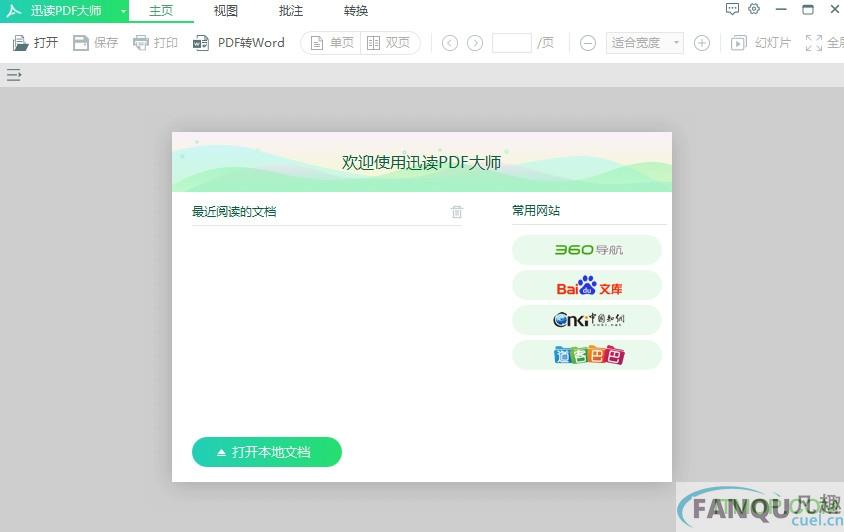Image resolution: width=844 pixels, height=532 pixels.
Task: Open the 适合宽度 zoom dropdown
Action: point(645,43)
